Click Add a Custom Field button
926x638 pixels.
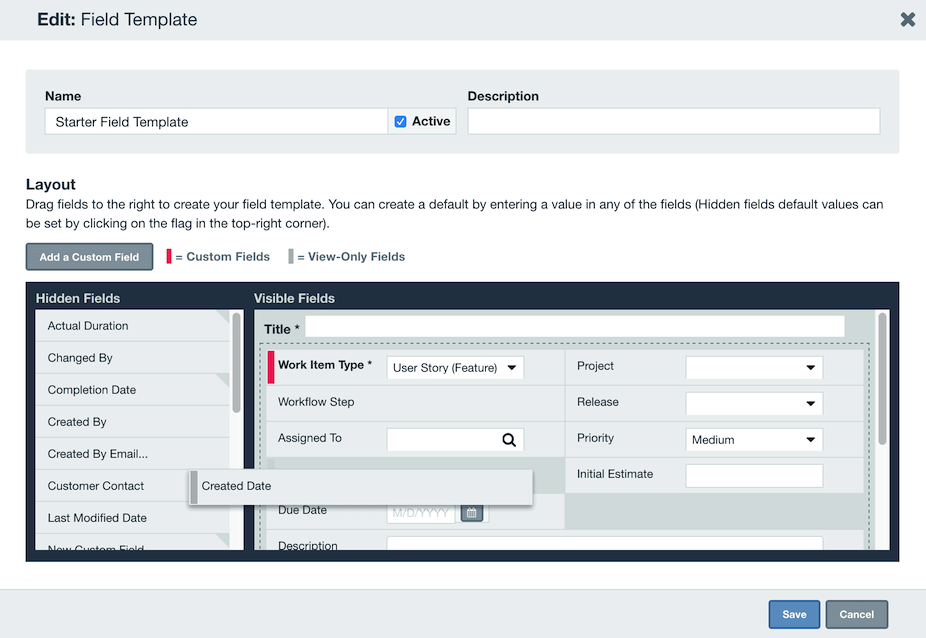point(89,257)
